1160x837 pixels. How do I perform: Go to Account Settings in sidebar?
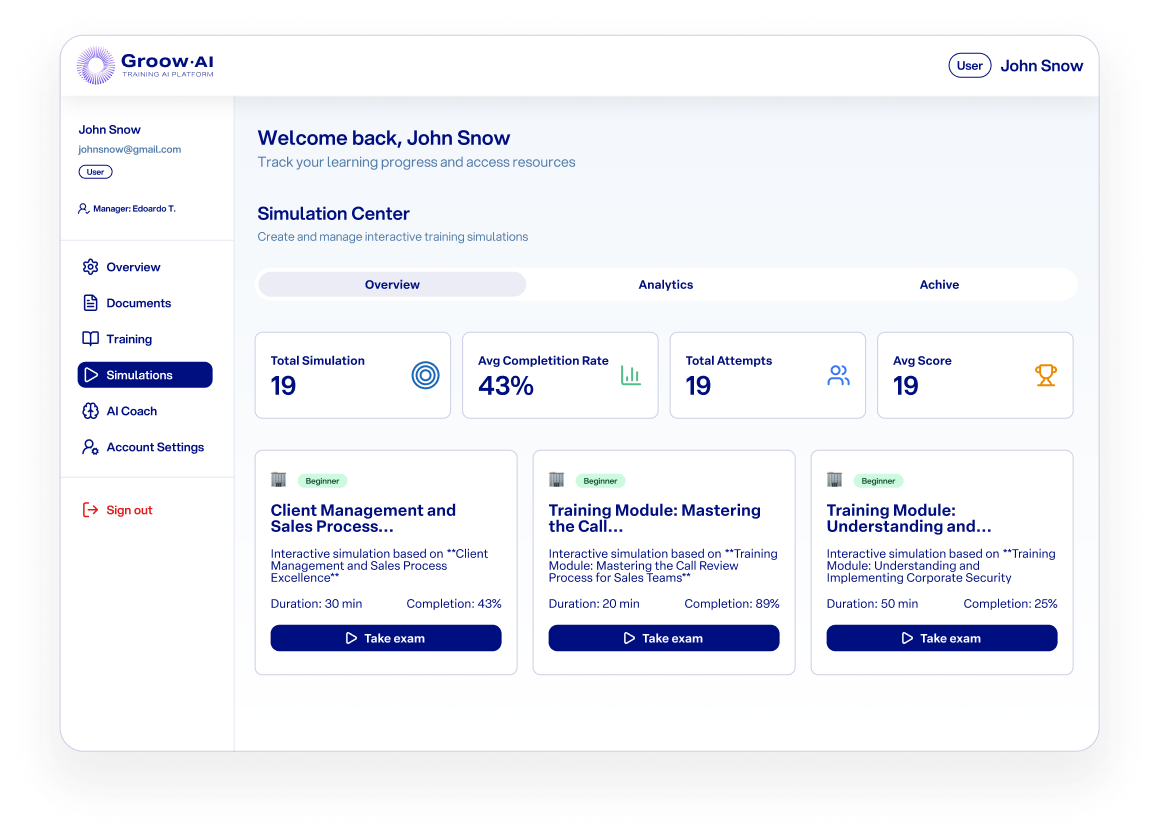click(155, 447)
